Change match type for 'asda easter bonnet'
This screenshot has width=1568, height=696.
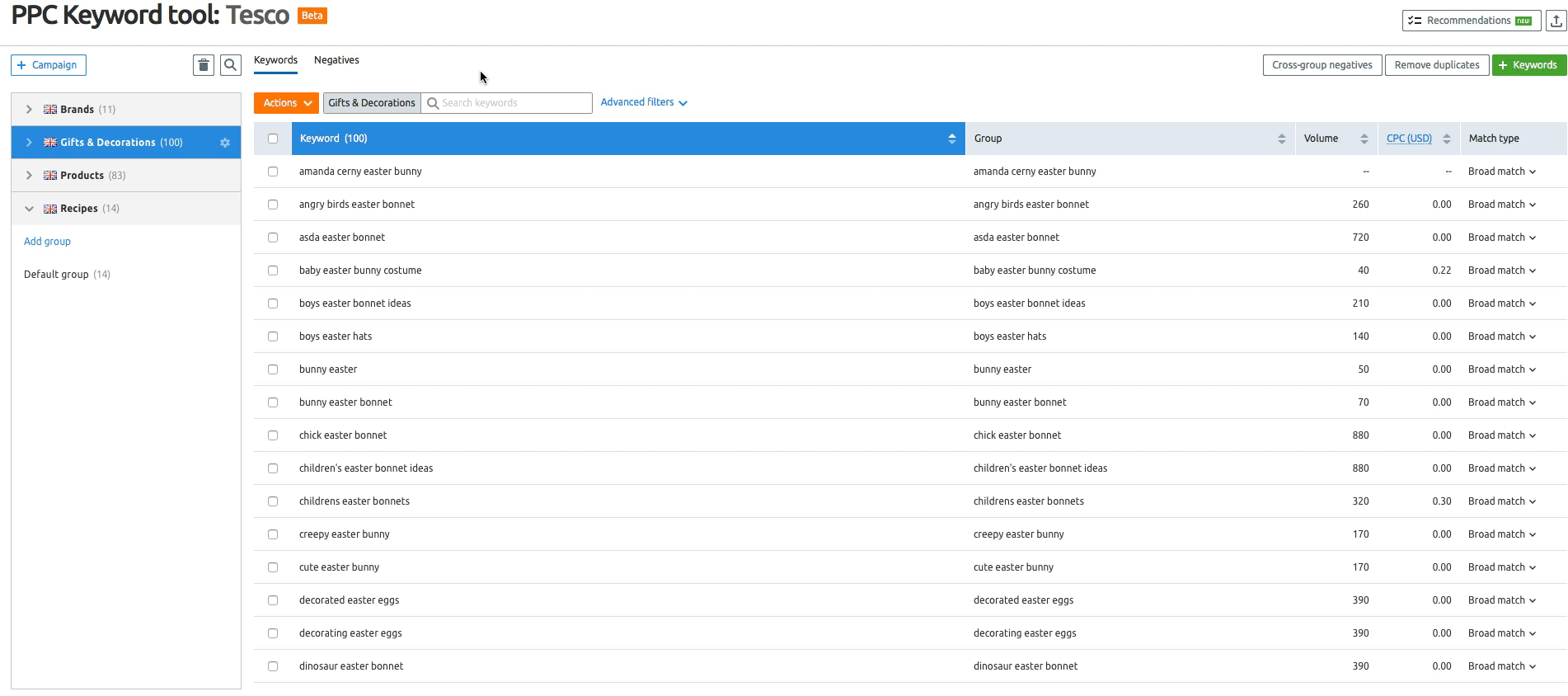[x=1502, y=237]
